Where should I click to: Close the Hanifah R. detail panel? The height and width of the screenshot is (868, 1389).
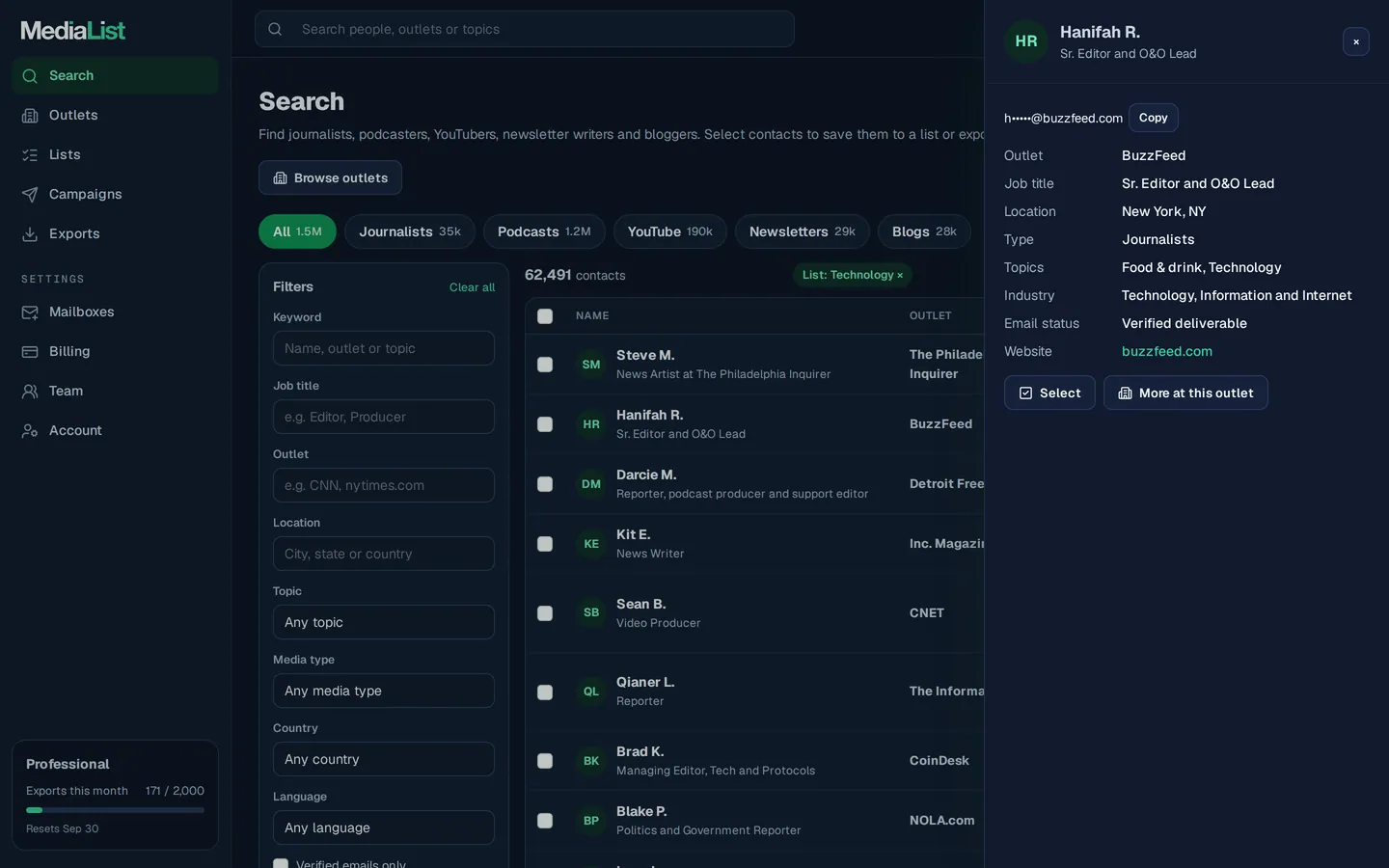coord(1356,41)
